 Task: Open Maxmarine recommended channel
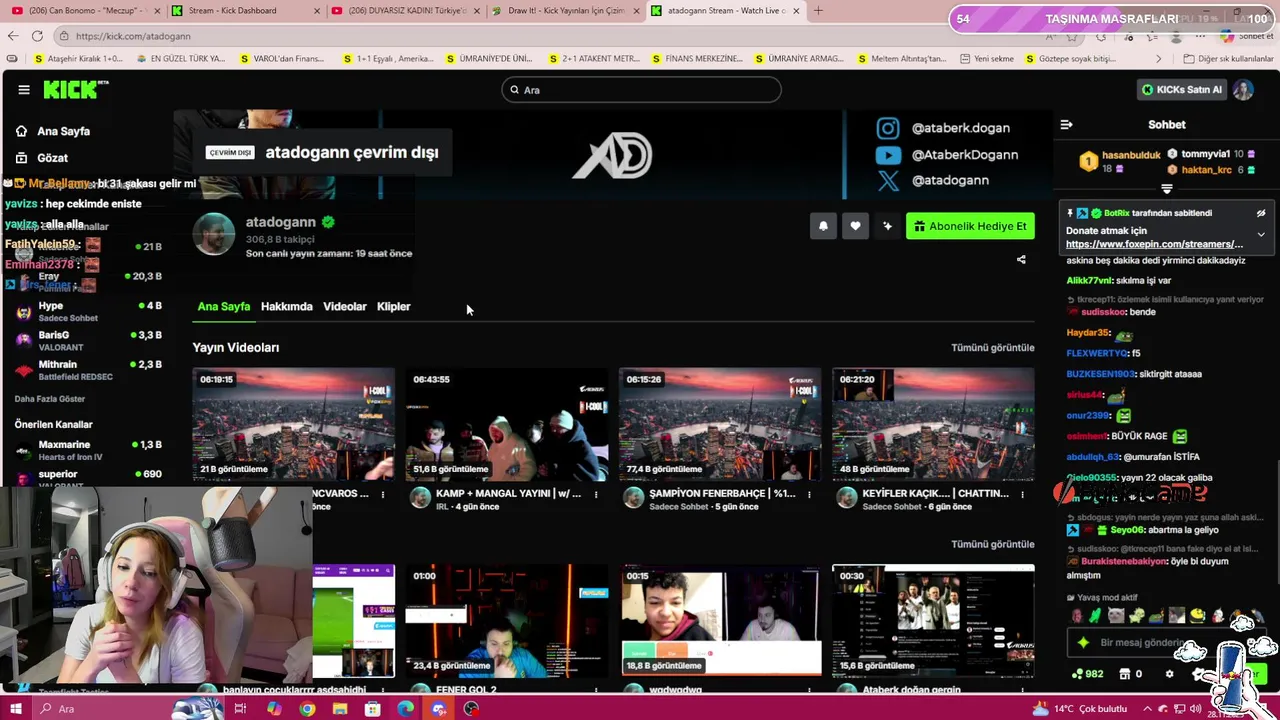click(88, 450)
